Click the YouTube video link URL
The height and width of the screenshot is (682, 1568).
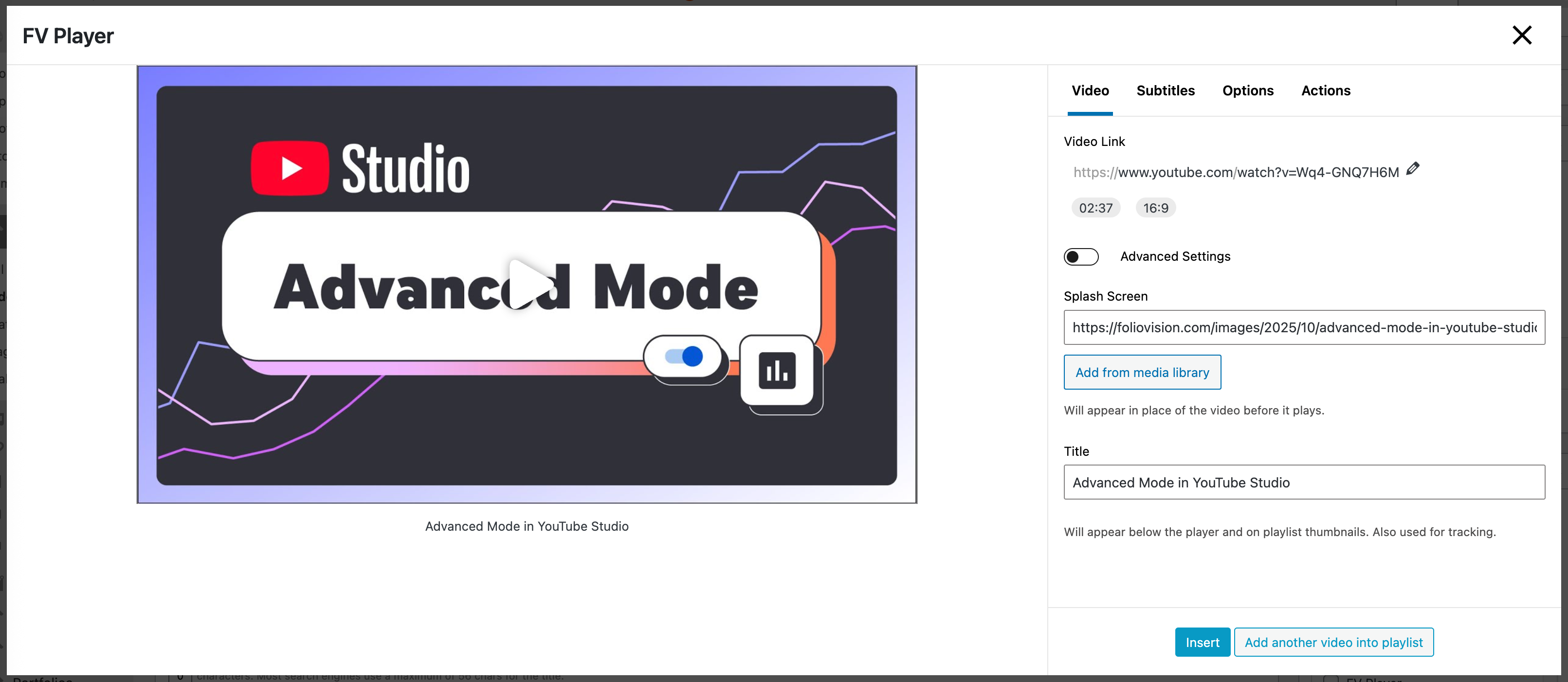click(1236, 173)
